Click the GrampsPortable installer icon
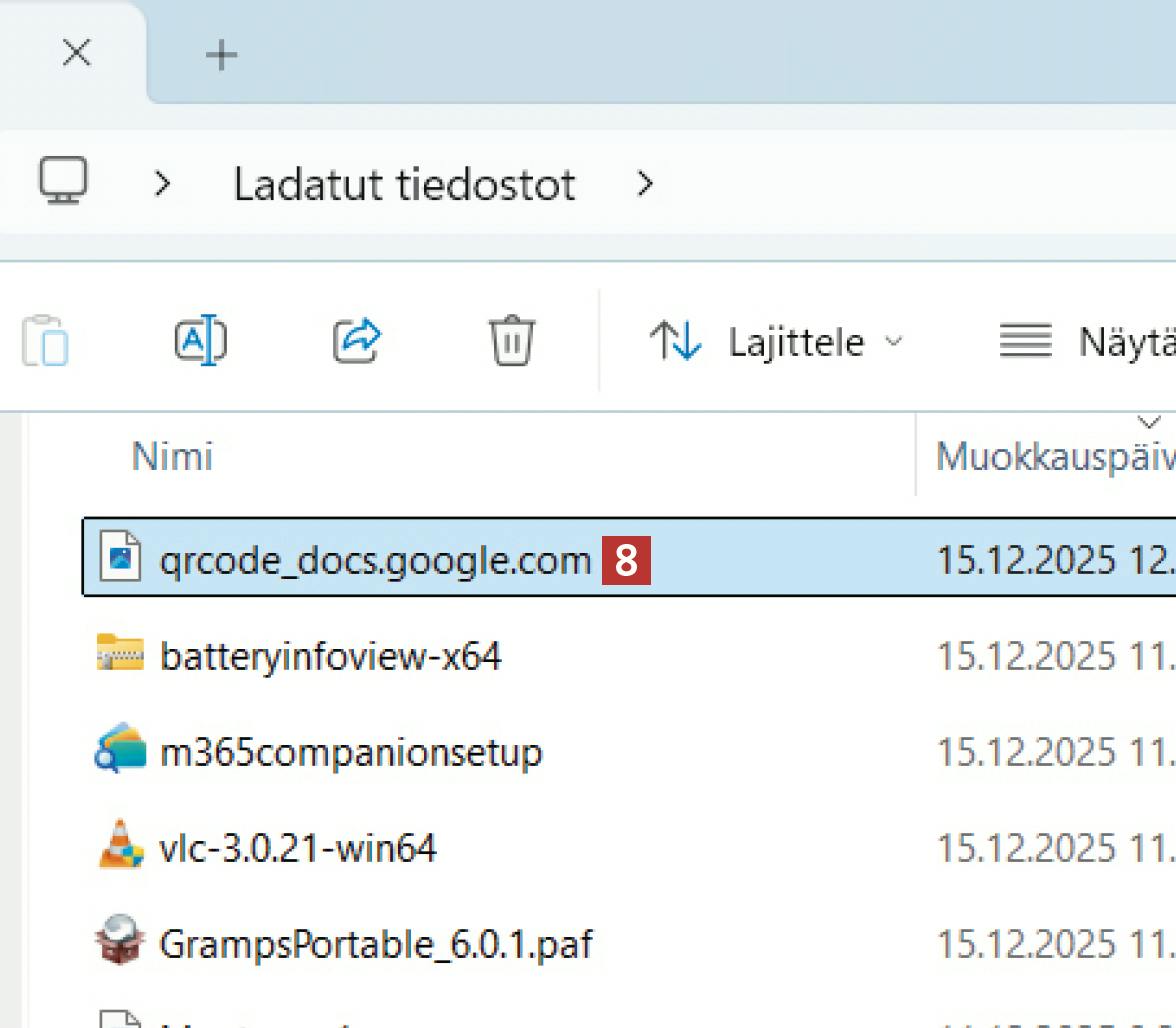The image size is (1176, 1028). 120,943
